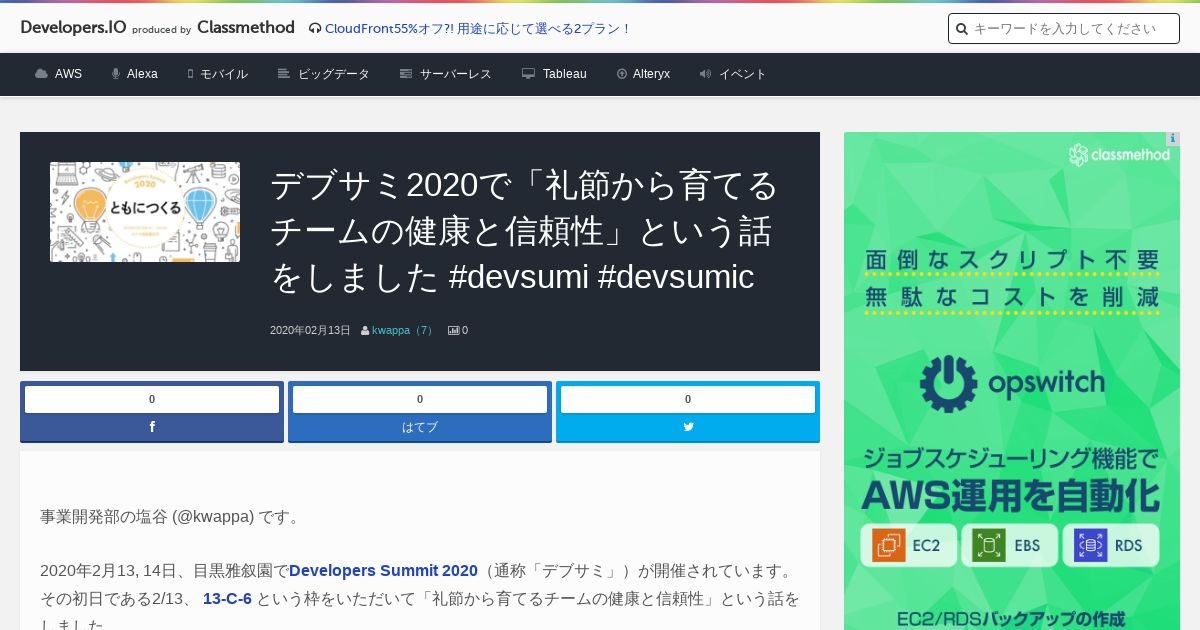Open author kwappa（7） profile link
Screen dimensions: 1200x630
tap(404, 330)
